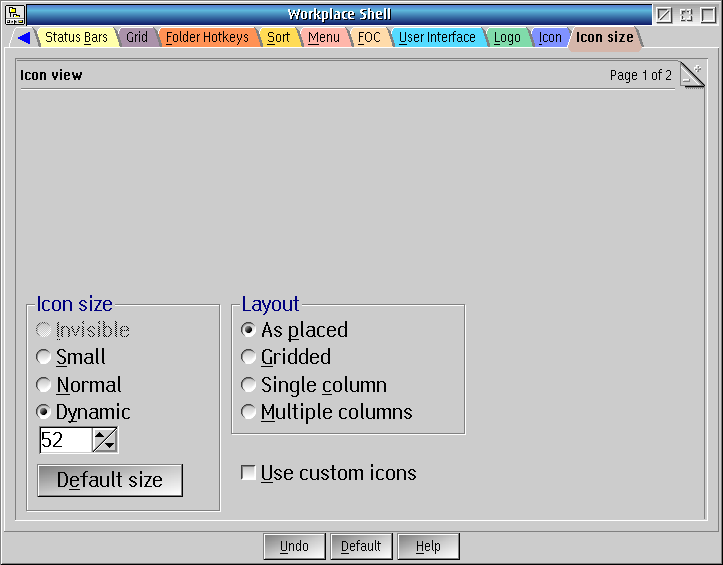This screenshot has width=723, height=565.
Task: Select the Dynamic icon size option
Action: [x=83, y=412]
